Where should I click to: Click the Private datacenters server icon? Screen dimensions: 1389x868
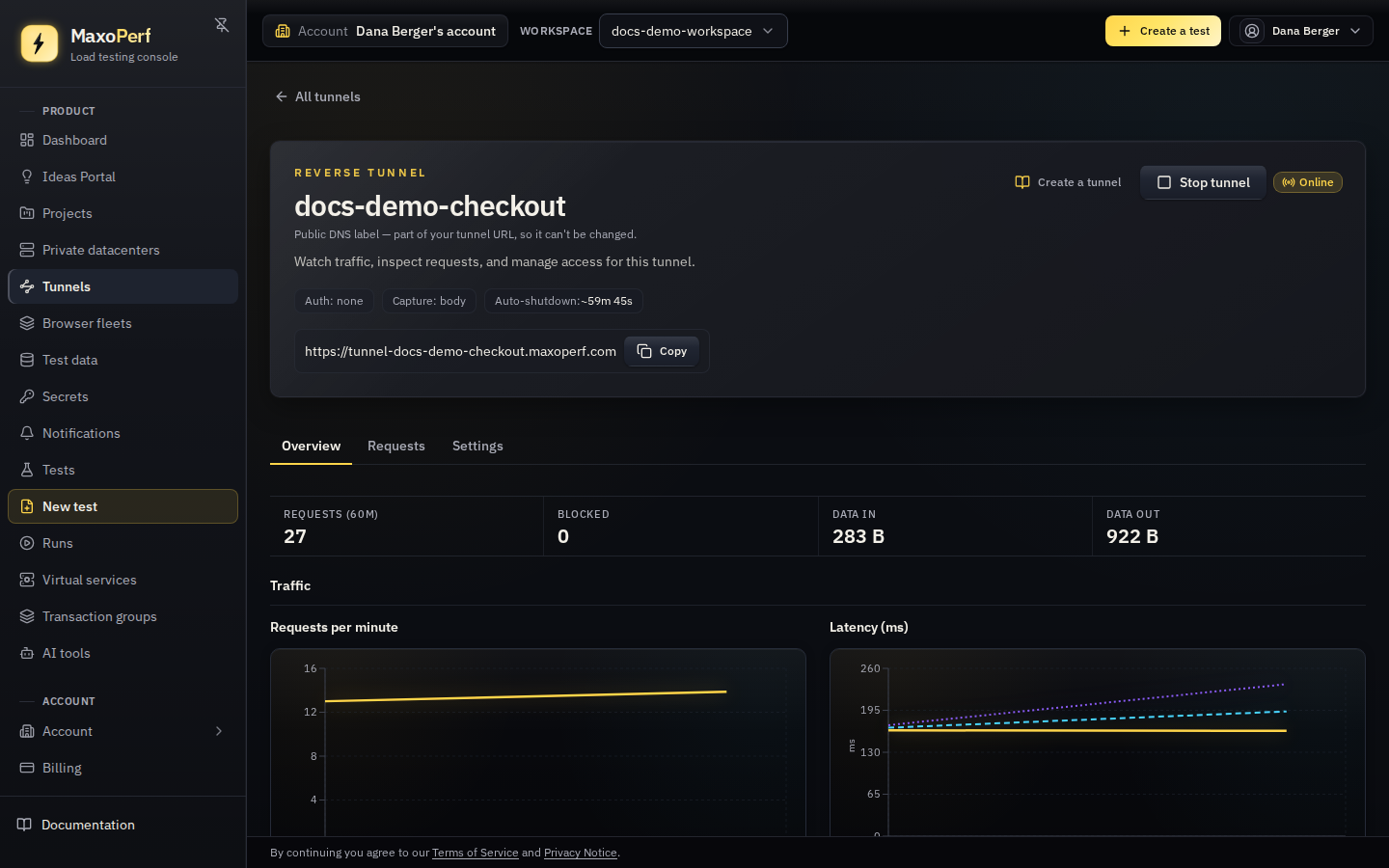[x=27, y=250]
